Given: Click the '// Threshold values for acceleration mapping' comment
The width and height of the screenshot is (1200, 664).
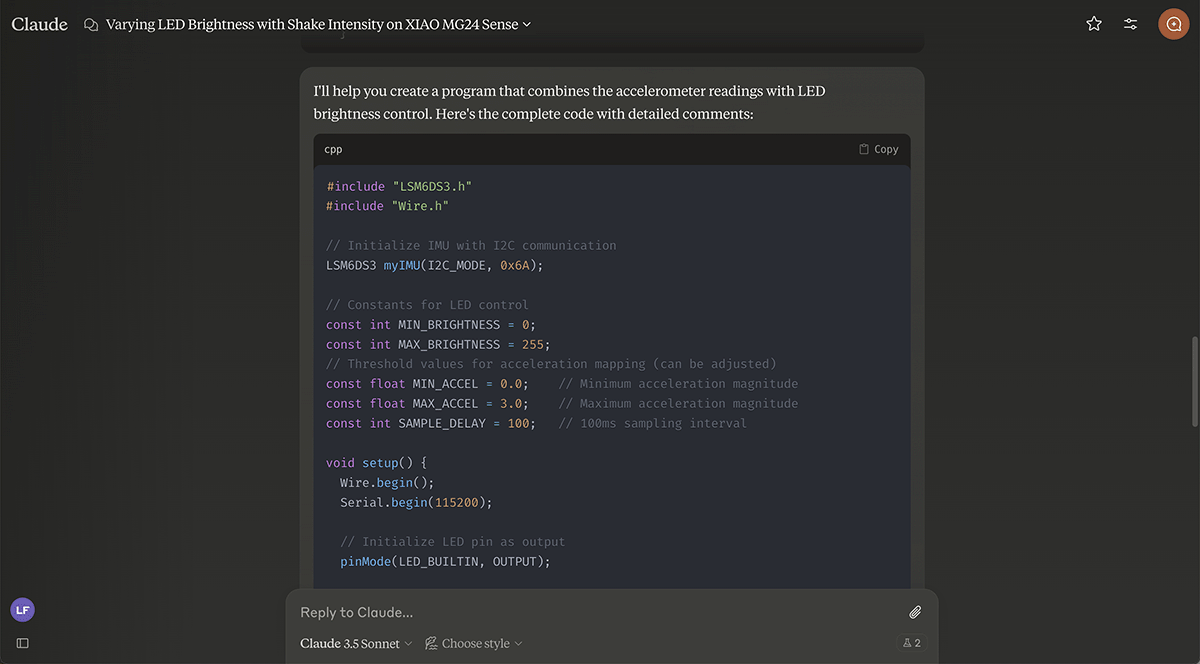Looking at the screenshot, I should pyautogui.click(x=551, y=364).
